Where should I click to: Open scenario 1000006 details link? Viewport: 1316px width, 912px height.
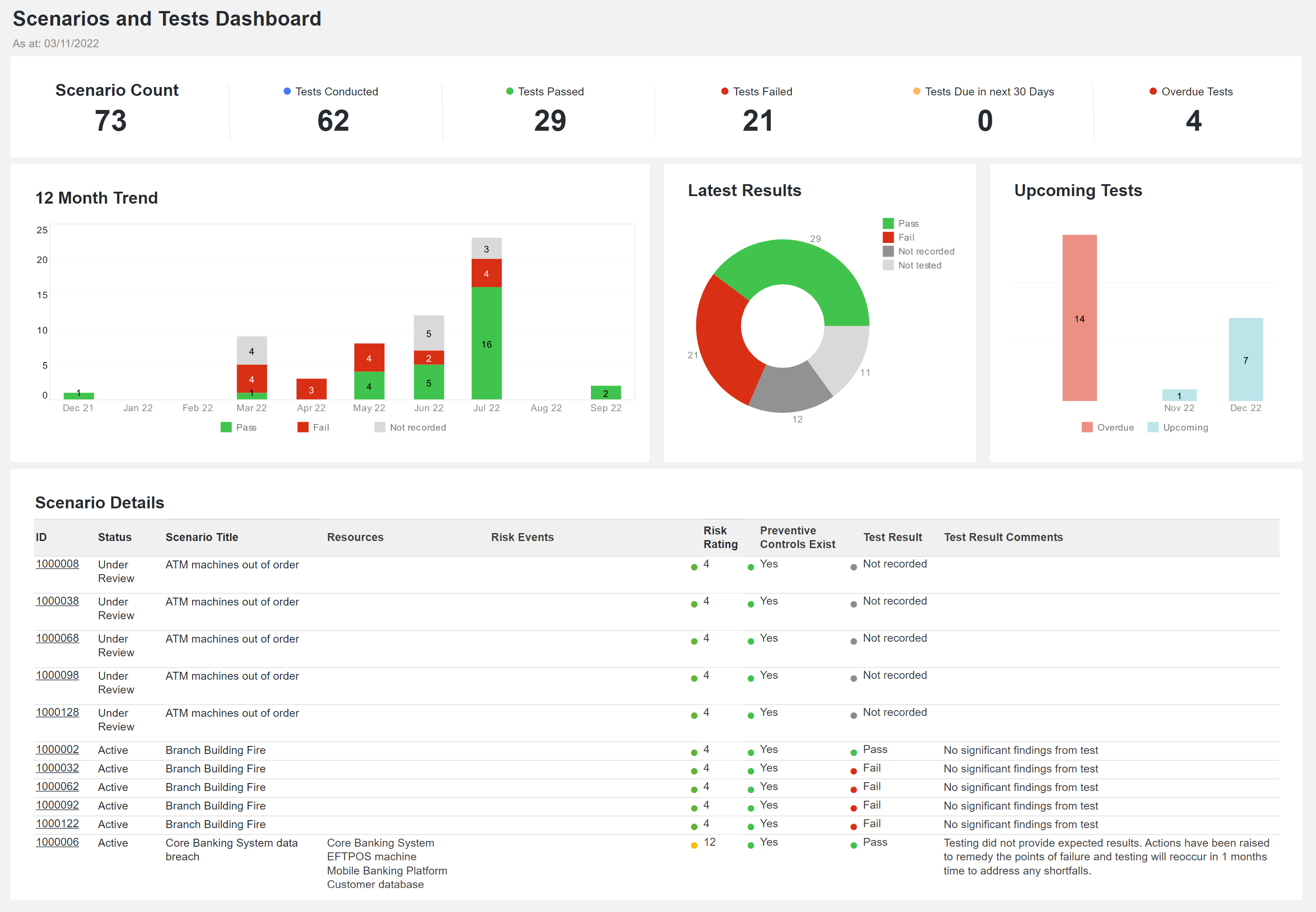pyautogui.click(x=58, y=843)
